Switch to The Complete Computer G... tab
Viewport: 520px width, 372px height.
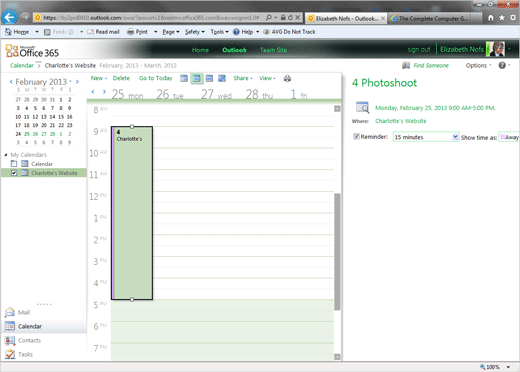[x=433, y=18]
